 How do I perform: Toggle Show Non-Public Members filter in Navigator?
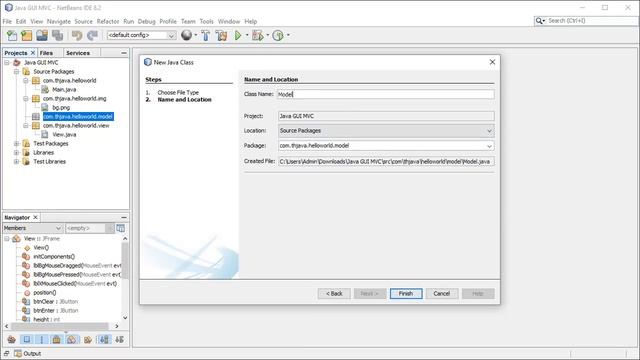(x=57, y=340)
